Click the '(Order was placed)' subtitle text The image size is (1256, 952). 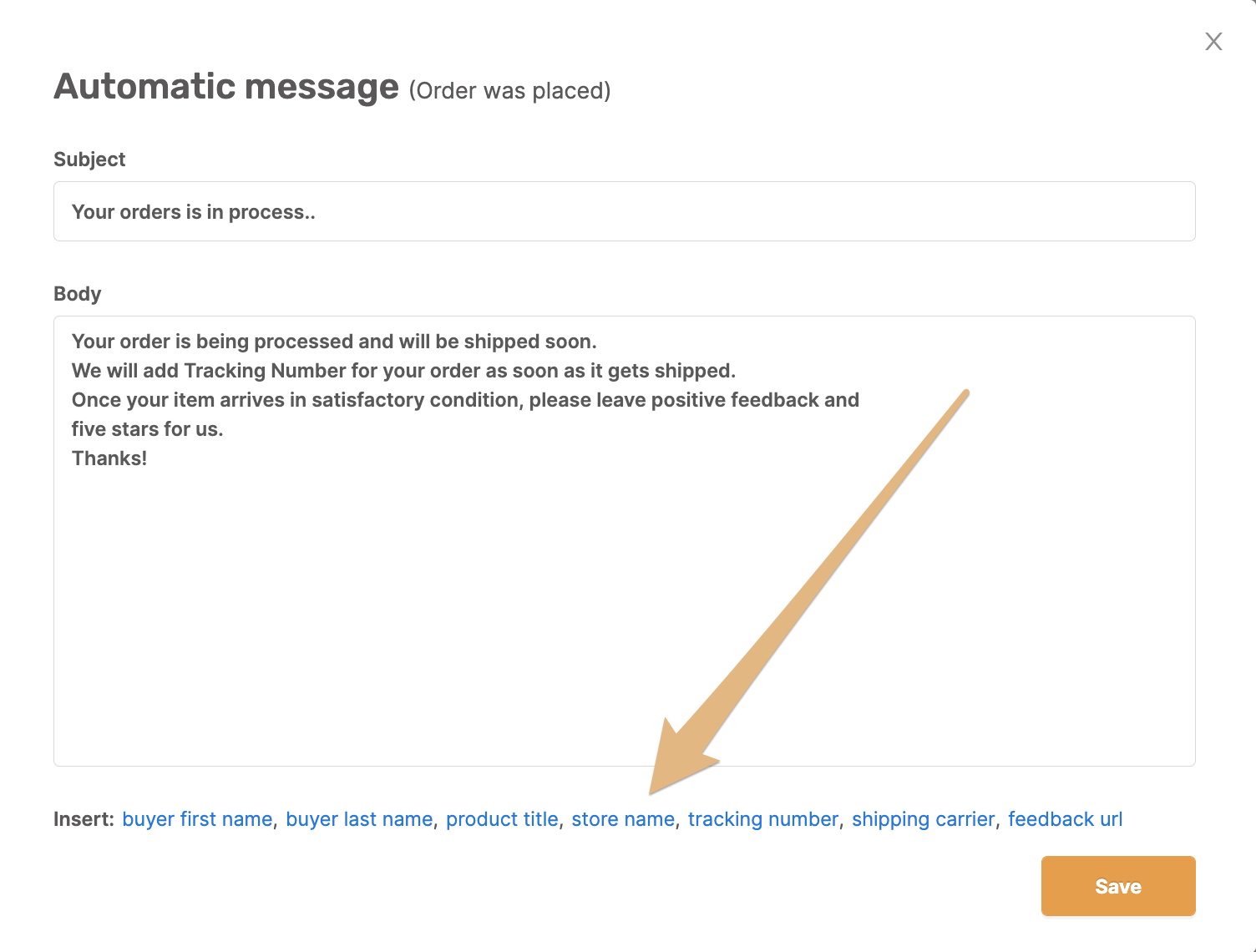tap(509, 90)
